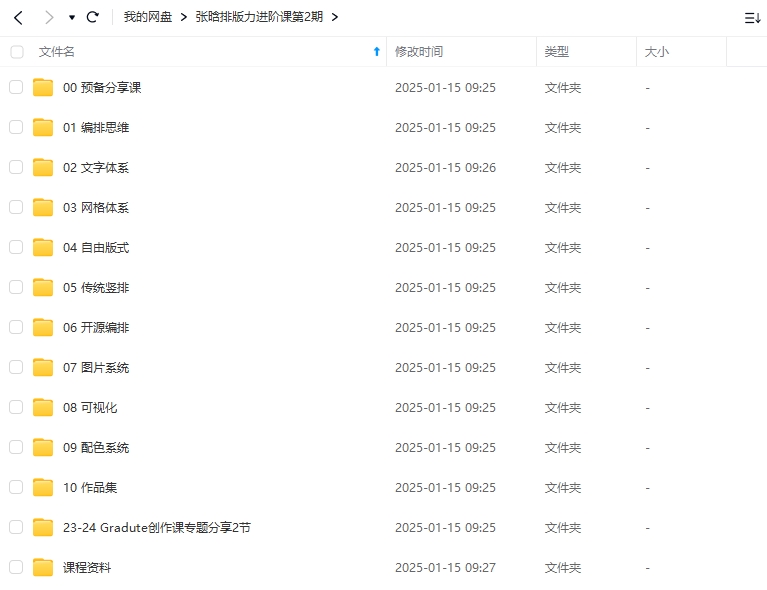The height and width of the screenshot is (590, 767).
Task: Refresh the current folder listing
Action: 93,17
